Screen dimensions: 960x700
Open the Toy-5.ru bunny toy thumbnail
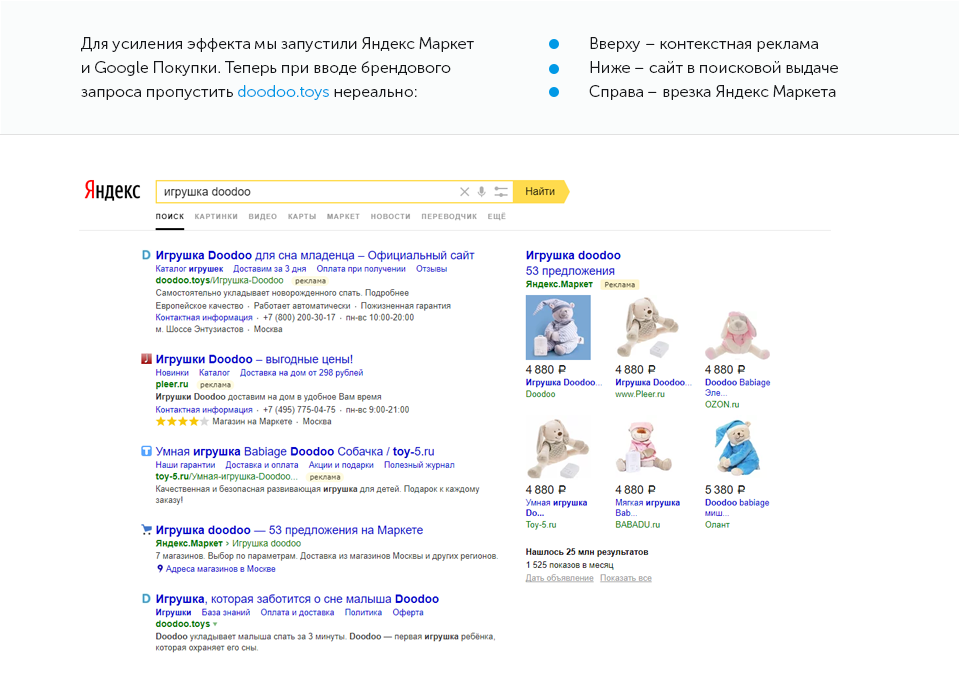[558, 448]
